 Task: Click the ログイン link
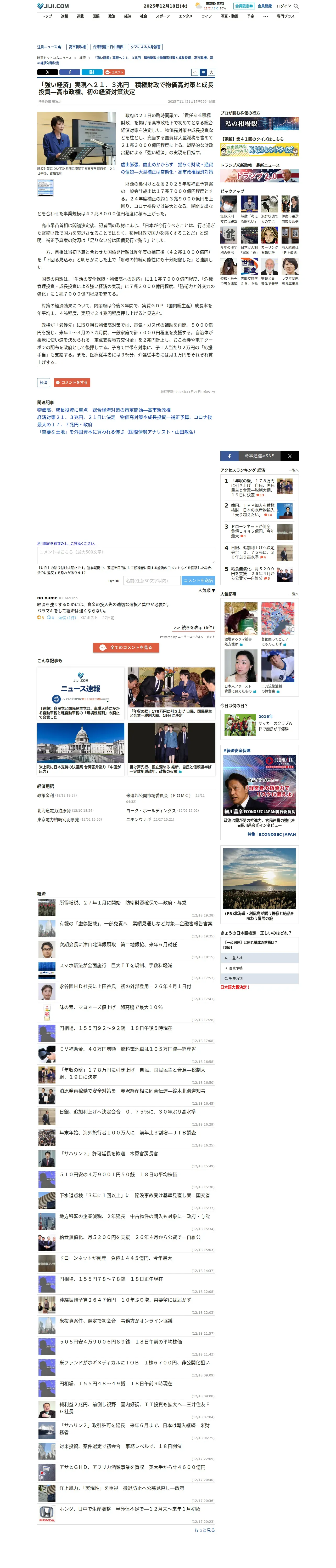pyautogui.click(x=284, y=6)
